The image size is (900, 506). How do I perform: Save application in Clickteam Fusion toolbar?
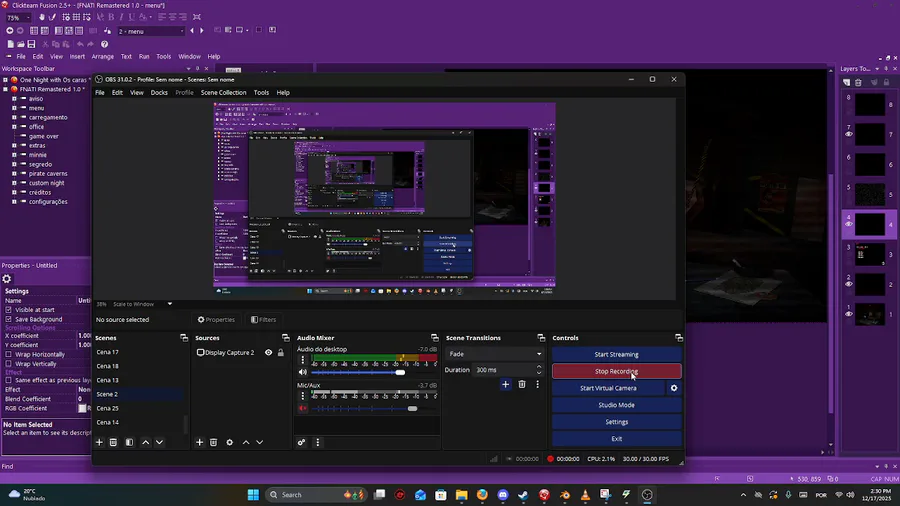point(32,44)
